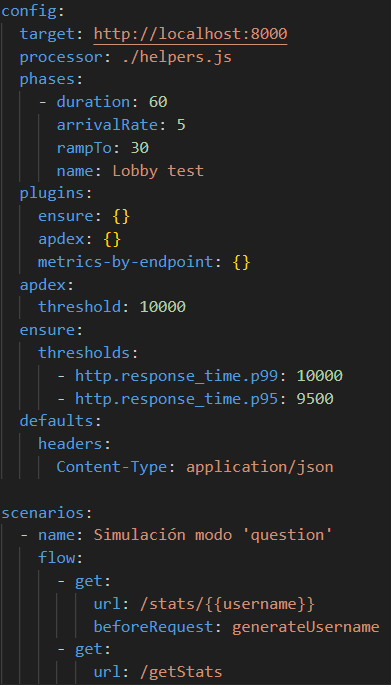The width and height of the screenshot is (391, 685).
Task: Click the 'Content-Type' header key
Action: [112, 467]
